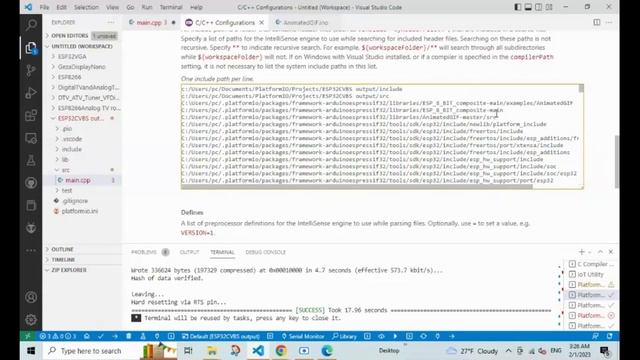The width and height of the screenshot is (640, 360).
Task: Open the Run and Debug view
Action: [x=31, y=93]
